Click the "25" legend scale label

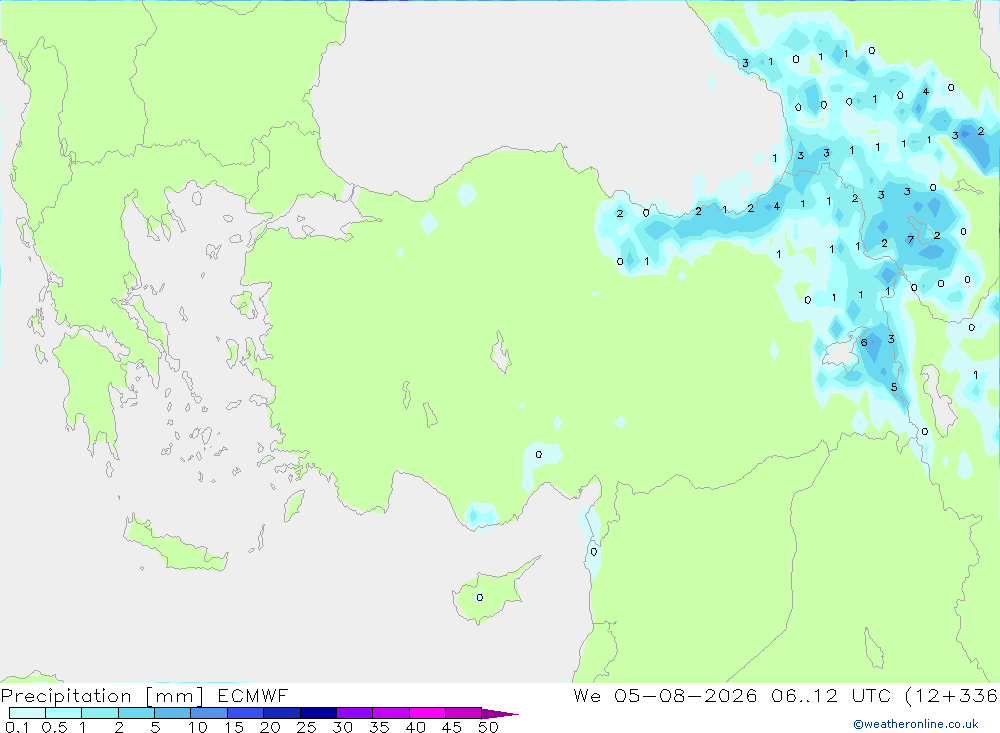click(x=307, y=727)
